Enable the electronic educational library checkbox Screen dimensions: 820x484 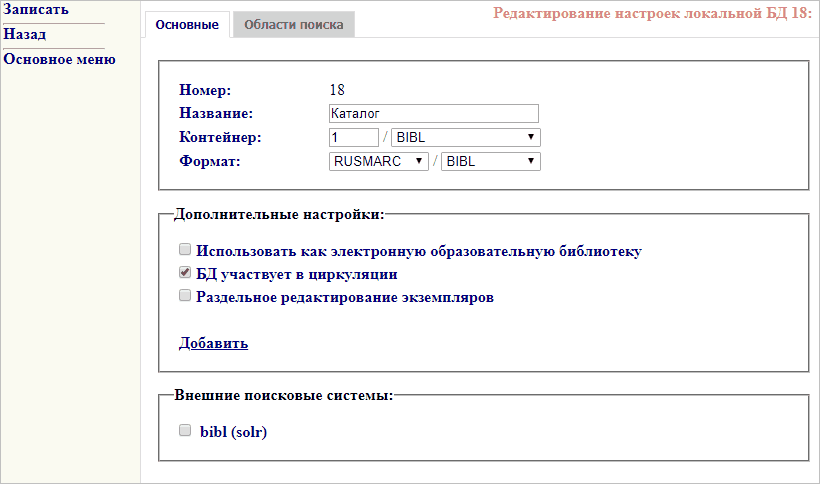[x=184, y=250]
